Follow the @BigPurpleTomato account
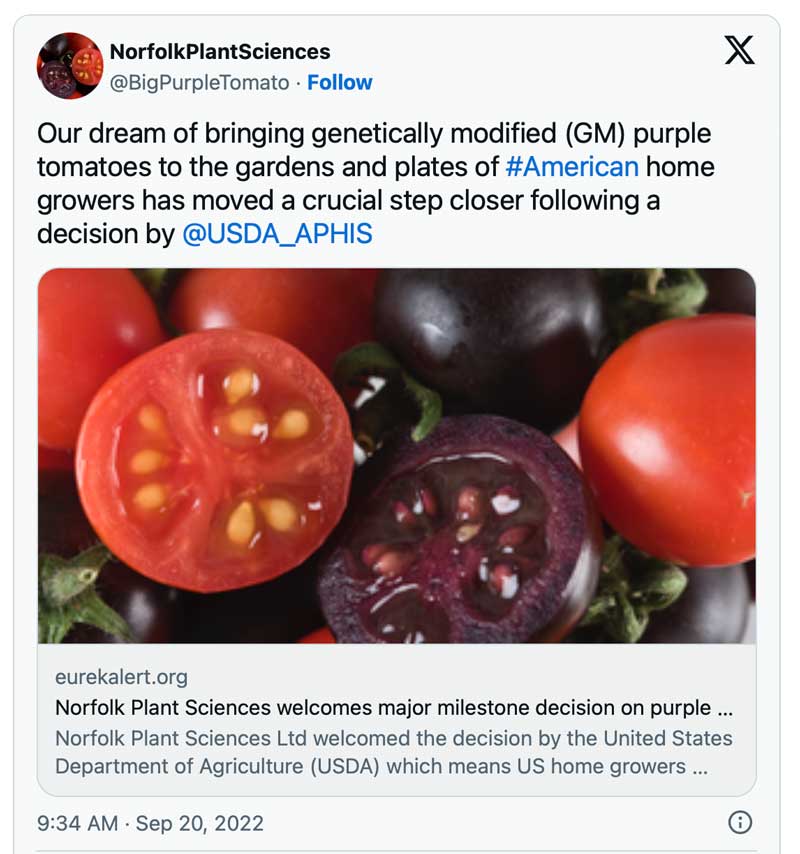Image resolution: width=800 pixels, height=854 pixels. tap(339, 82)
